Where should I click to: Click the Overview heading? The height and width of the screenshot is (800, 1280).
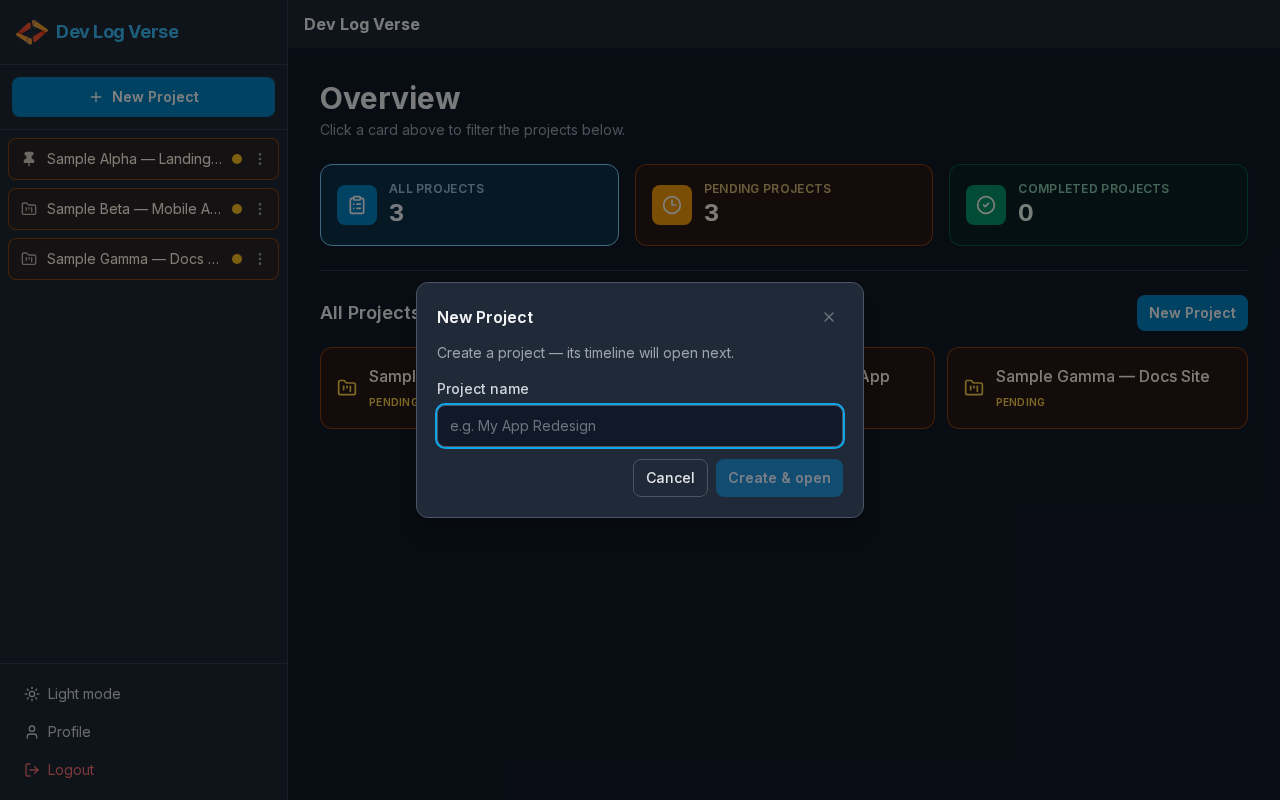[390, 98]
